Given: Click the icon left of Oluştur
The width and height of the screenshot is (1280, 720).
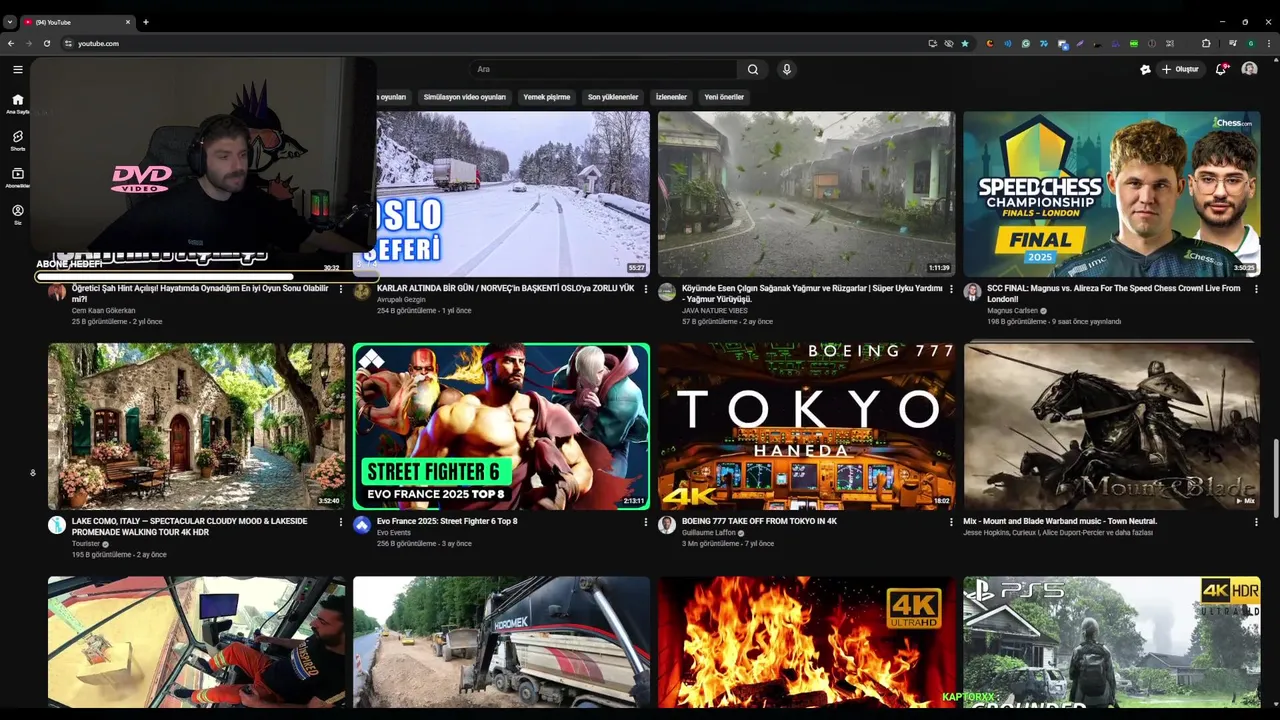Looking at the screenshot, I should (x=1145, y=69).
